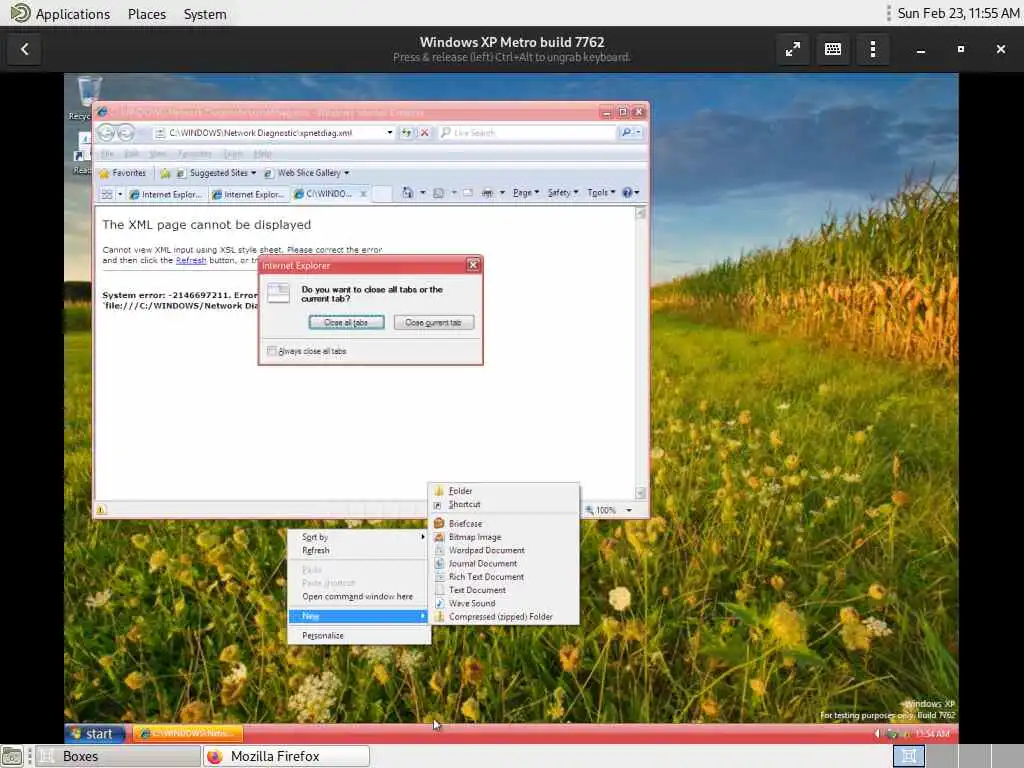Image resolution: width=1024 pixels, height=768 pixels.
Task: Open Sort by in desktop context menu
Action: click(x=359, y=537)
